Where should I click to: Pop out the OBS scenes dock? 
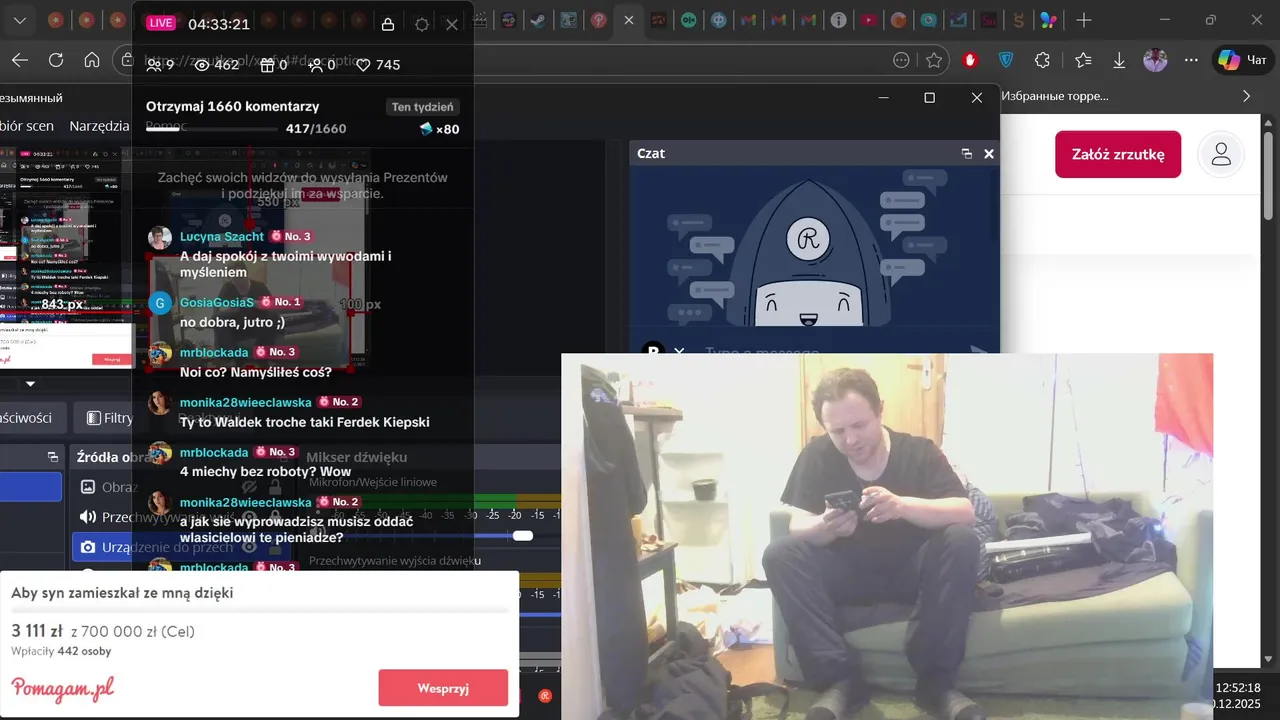53,457
